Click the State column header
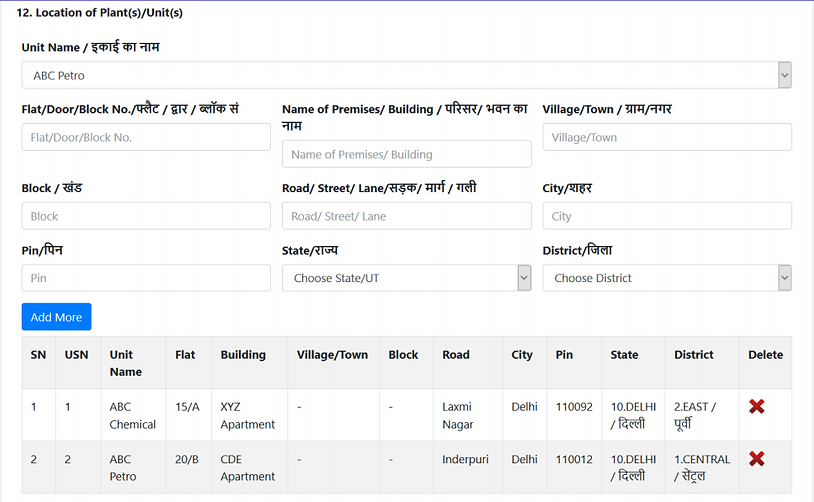Image resolution: width=814 pixels, height=502 pixels. click(x=624, y=355)
